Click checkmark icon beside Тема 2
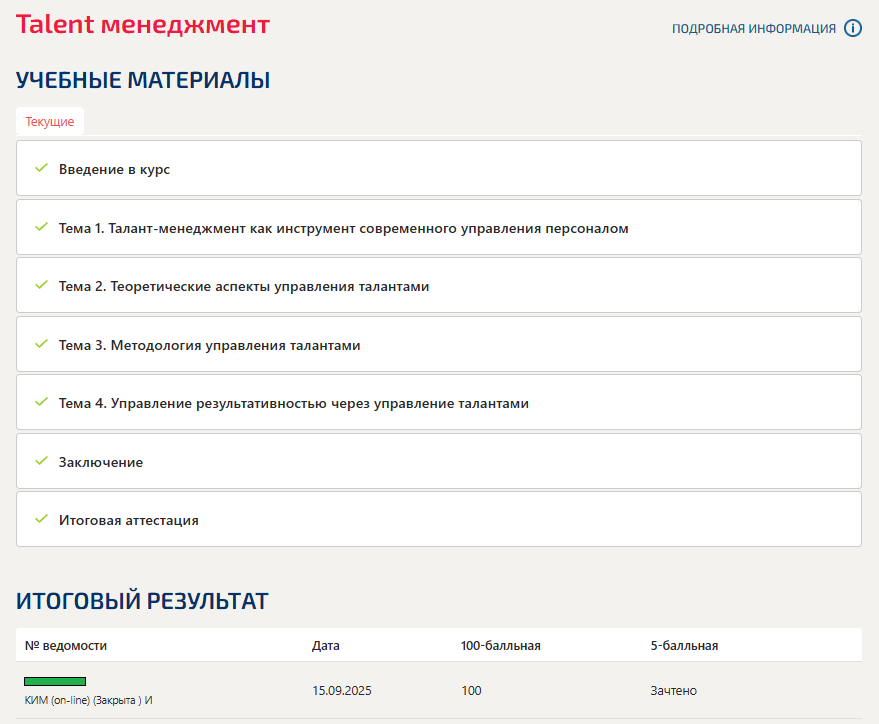This screenshot has width=879, height=724. point(41,285)
